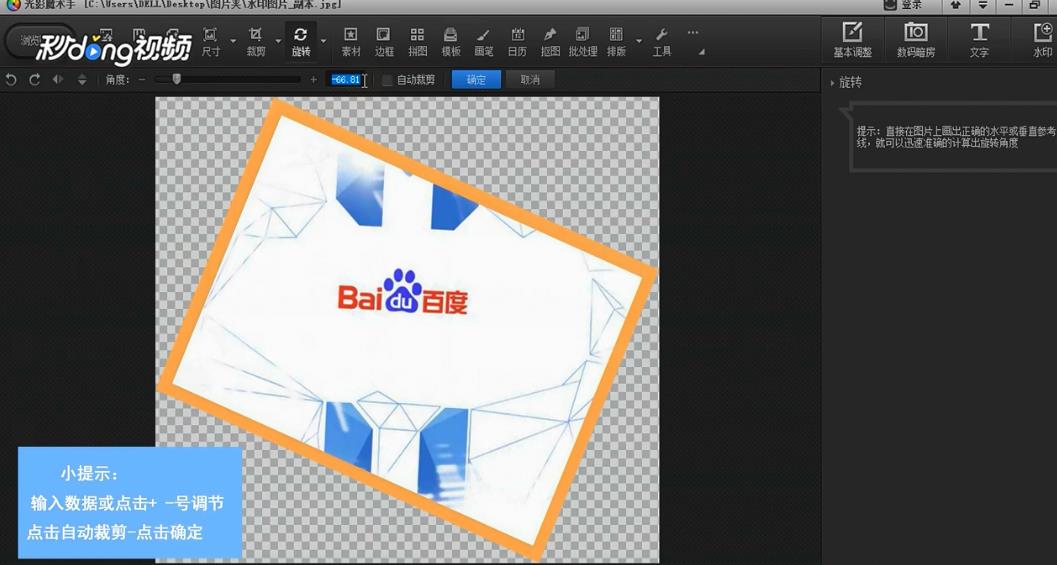Select the 画笔 (Brush) tool
This screenshot has width=1057, height=565.
[483, 42]
